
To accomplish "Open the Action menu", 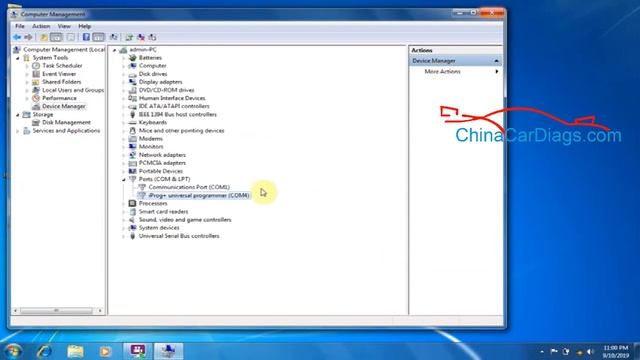I will coord(41,26).
